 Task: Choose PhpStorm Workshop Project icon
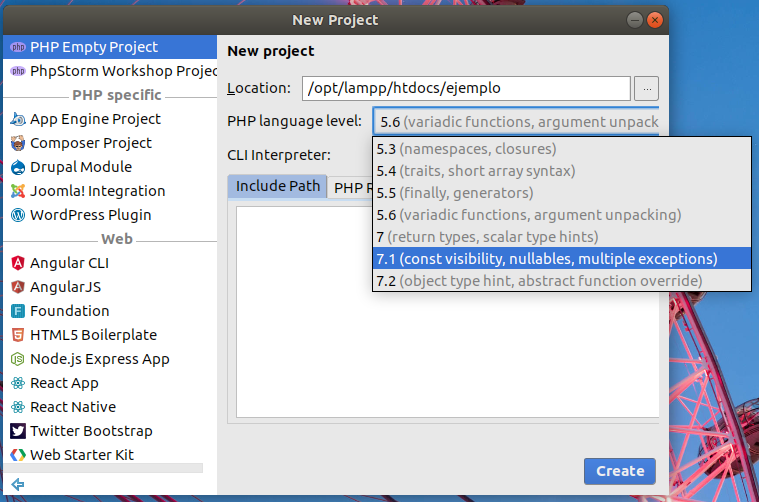pyautogui.click(x=18, y=71)
